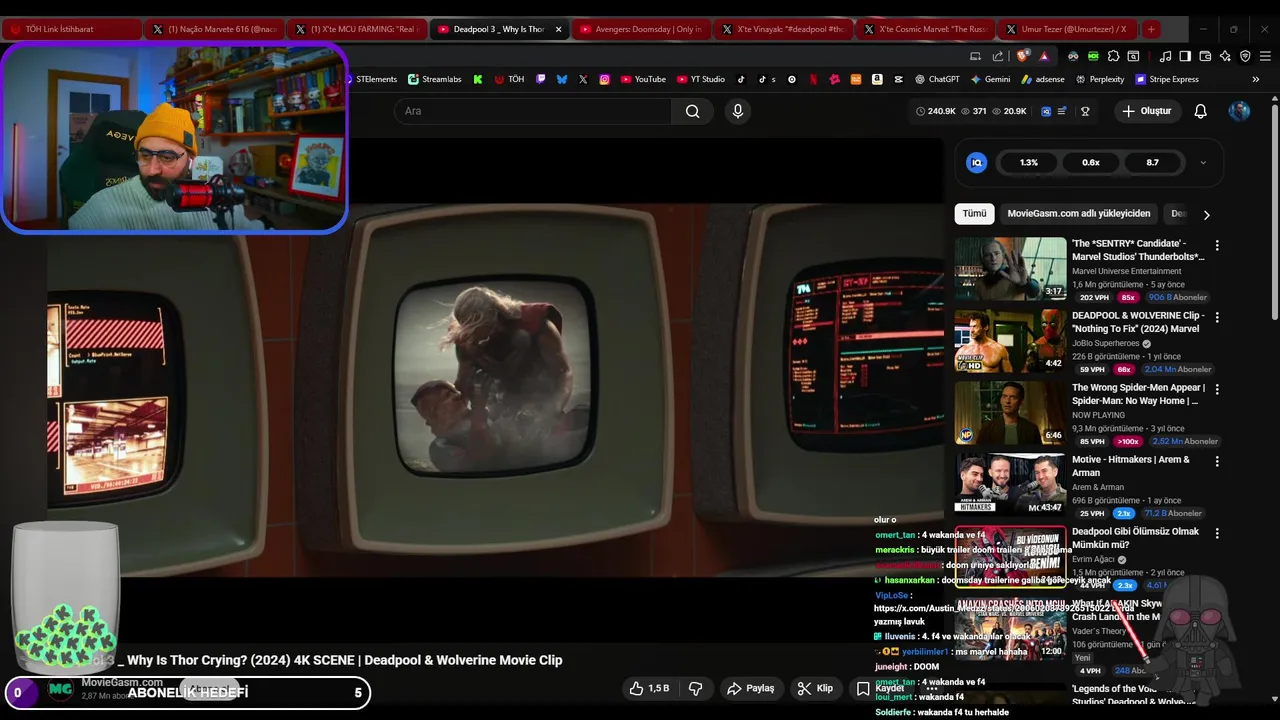
Task: Open the Bluesky butterfly bookmark
Action: click(562, 79)
